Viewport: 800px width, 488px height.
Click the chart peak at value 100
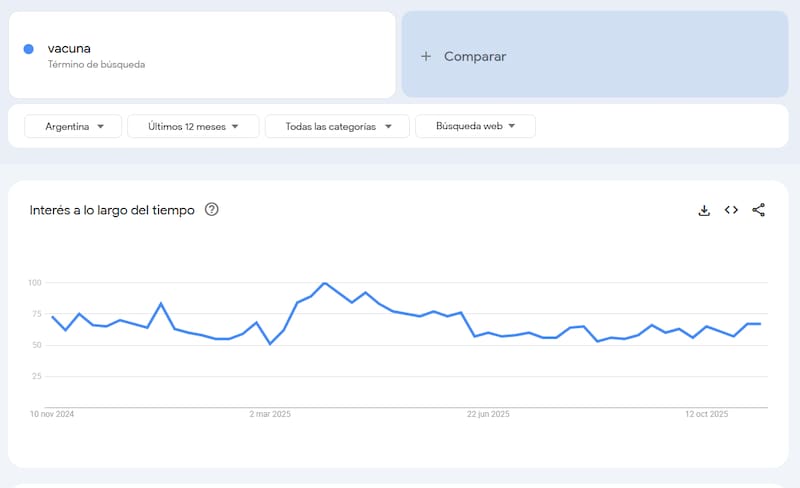tap(325, 283)
